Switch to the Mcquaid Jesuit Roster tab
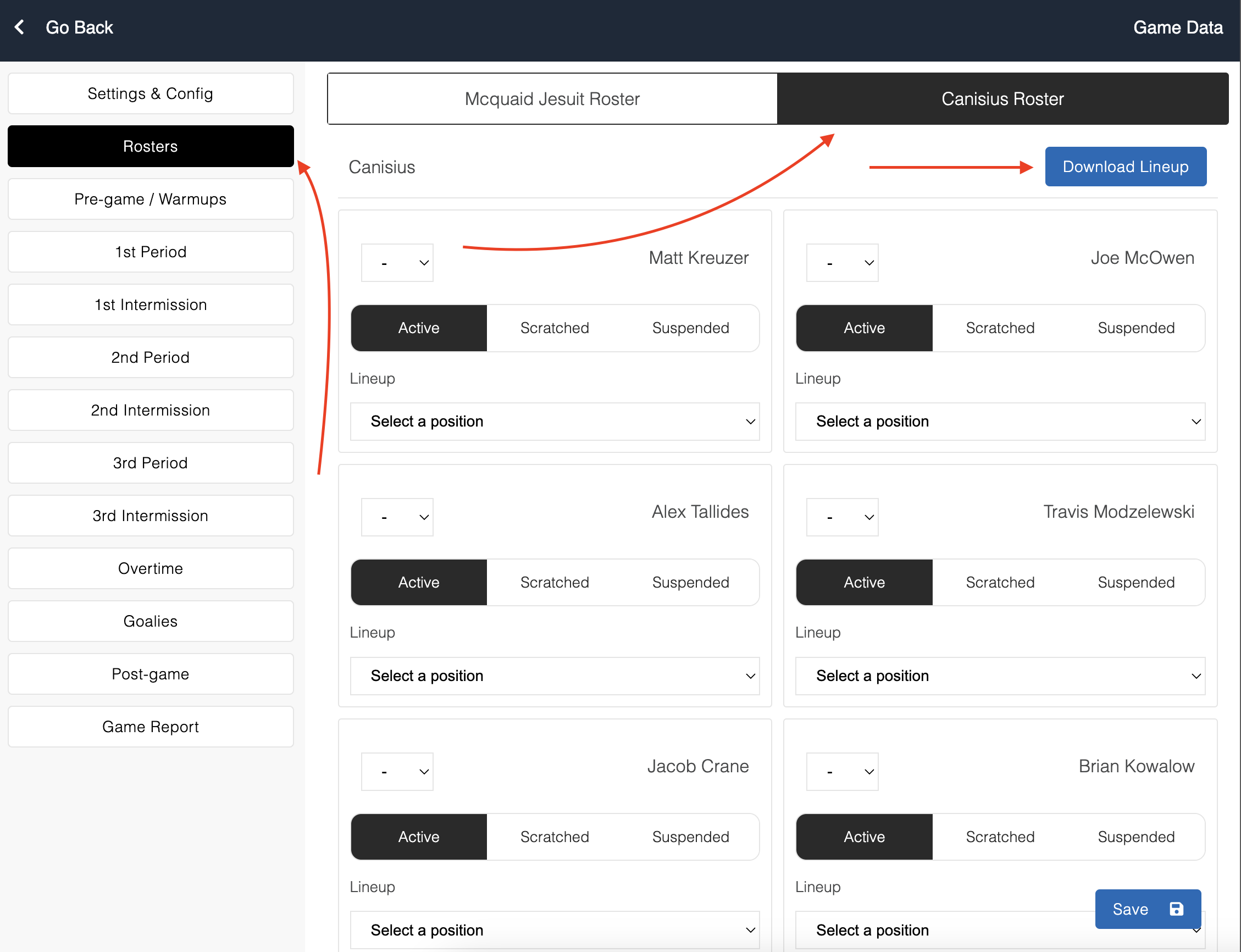 pos(552,99)
